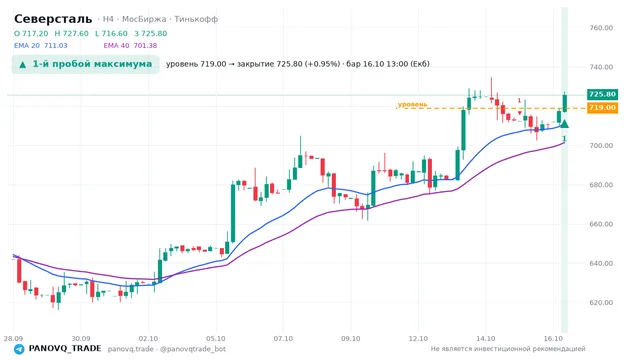Click the highlighted last bar column at 16.10
Viewport: 640px width, 360px height.
tap(564, 169)
